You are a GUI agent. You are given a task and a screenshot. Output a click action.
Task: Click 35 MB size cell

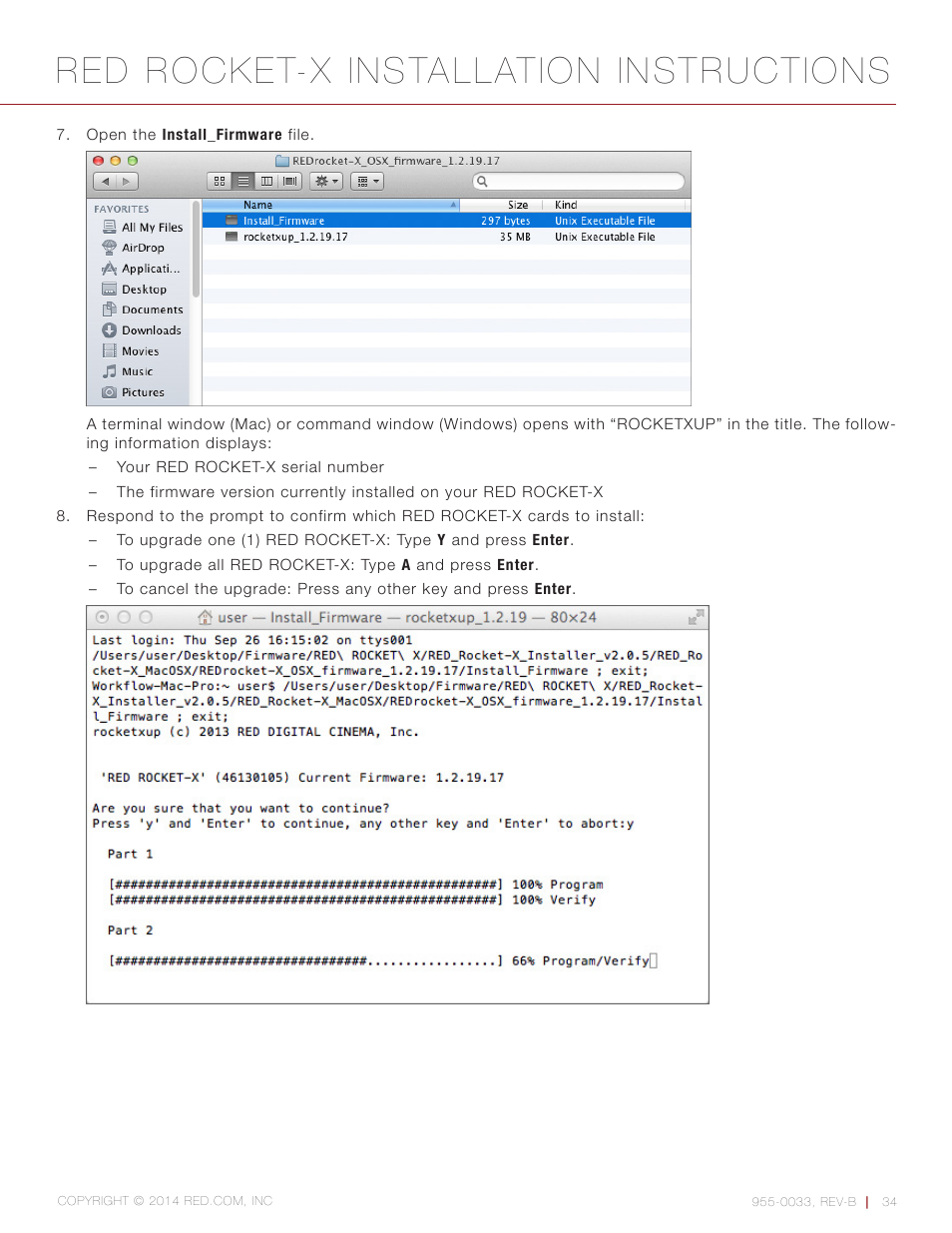[x=515, y=237]
